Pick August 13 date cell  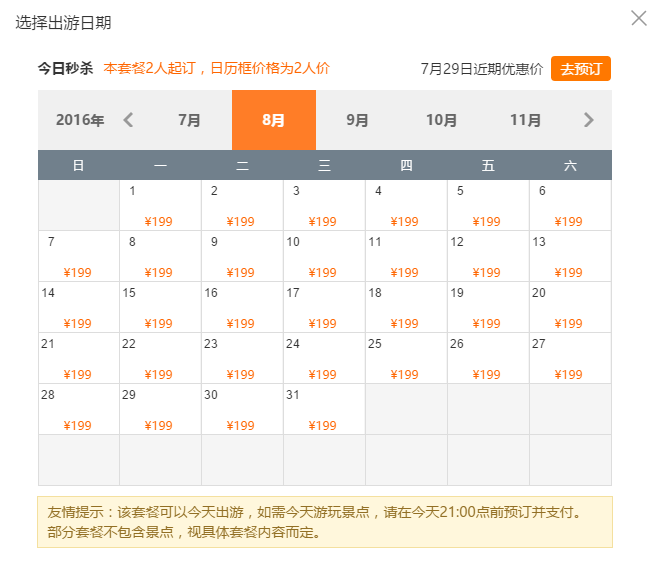point(570,256)
